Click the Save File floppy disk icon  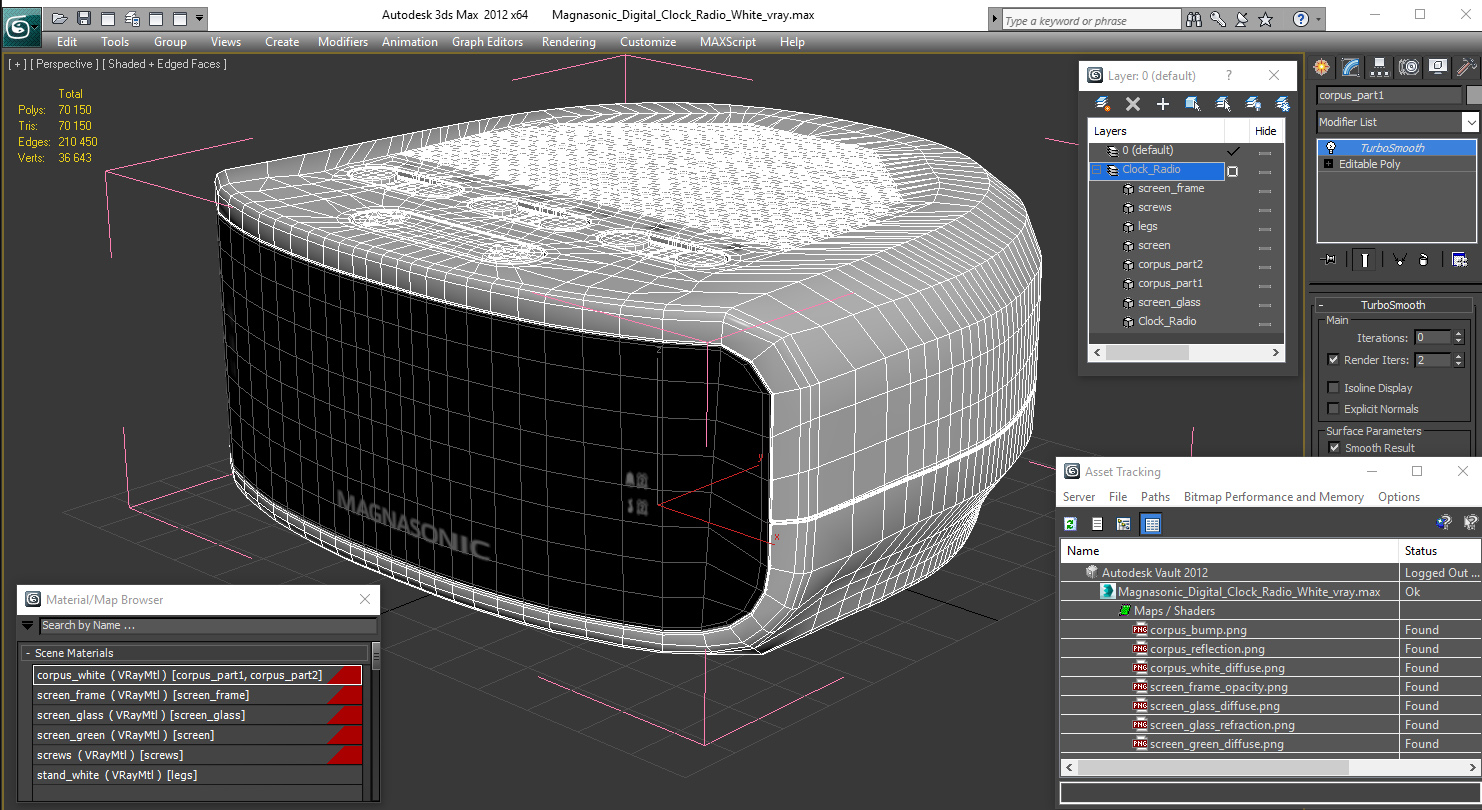click(84, 18)
